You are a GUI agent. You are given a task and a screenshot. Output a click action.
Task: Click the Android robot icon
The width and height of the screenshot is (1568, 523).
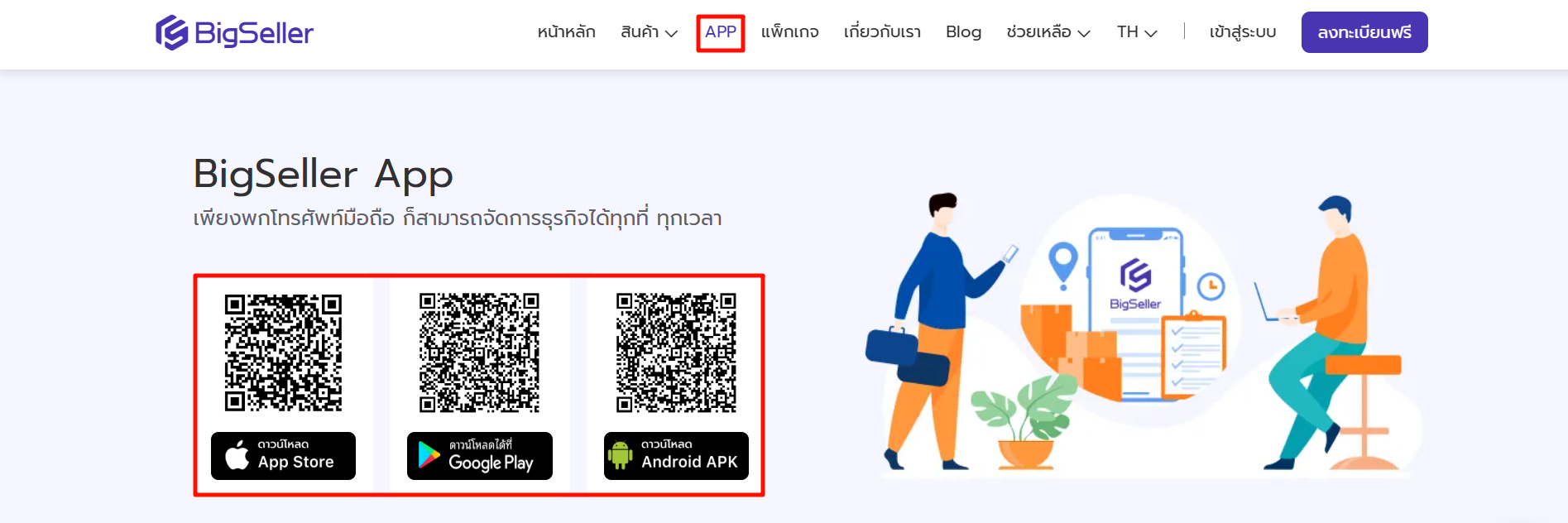620,455
